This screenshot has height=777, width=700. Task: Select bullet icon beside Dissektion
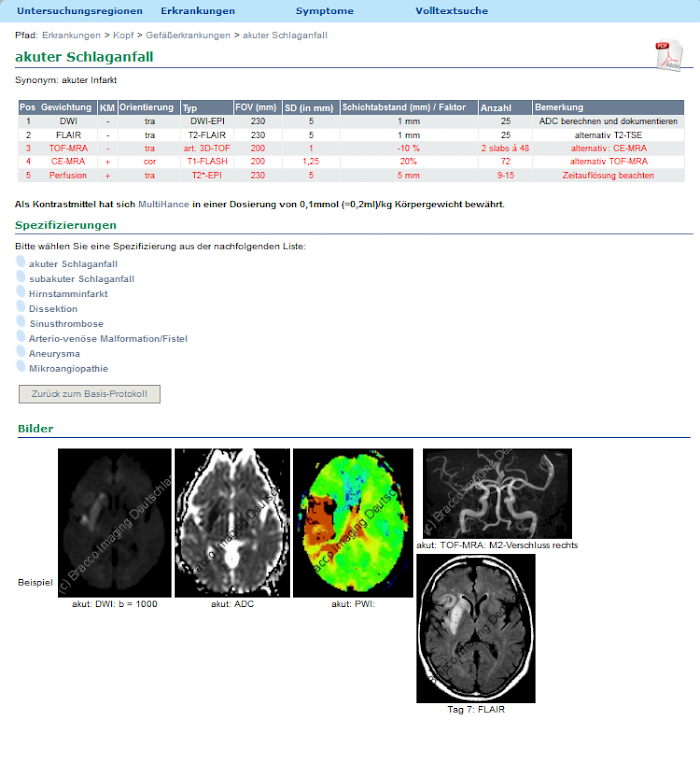21,306
